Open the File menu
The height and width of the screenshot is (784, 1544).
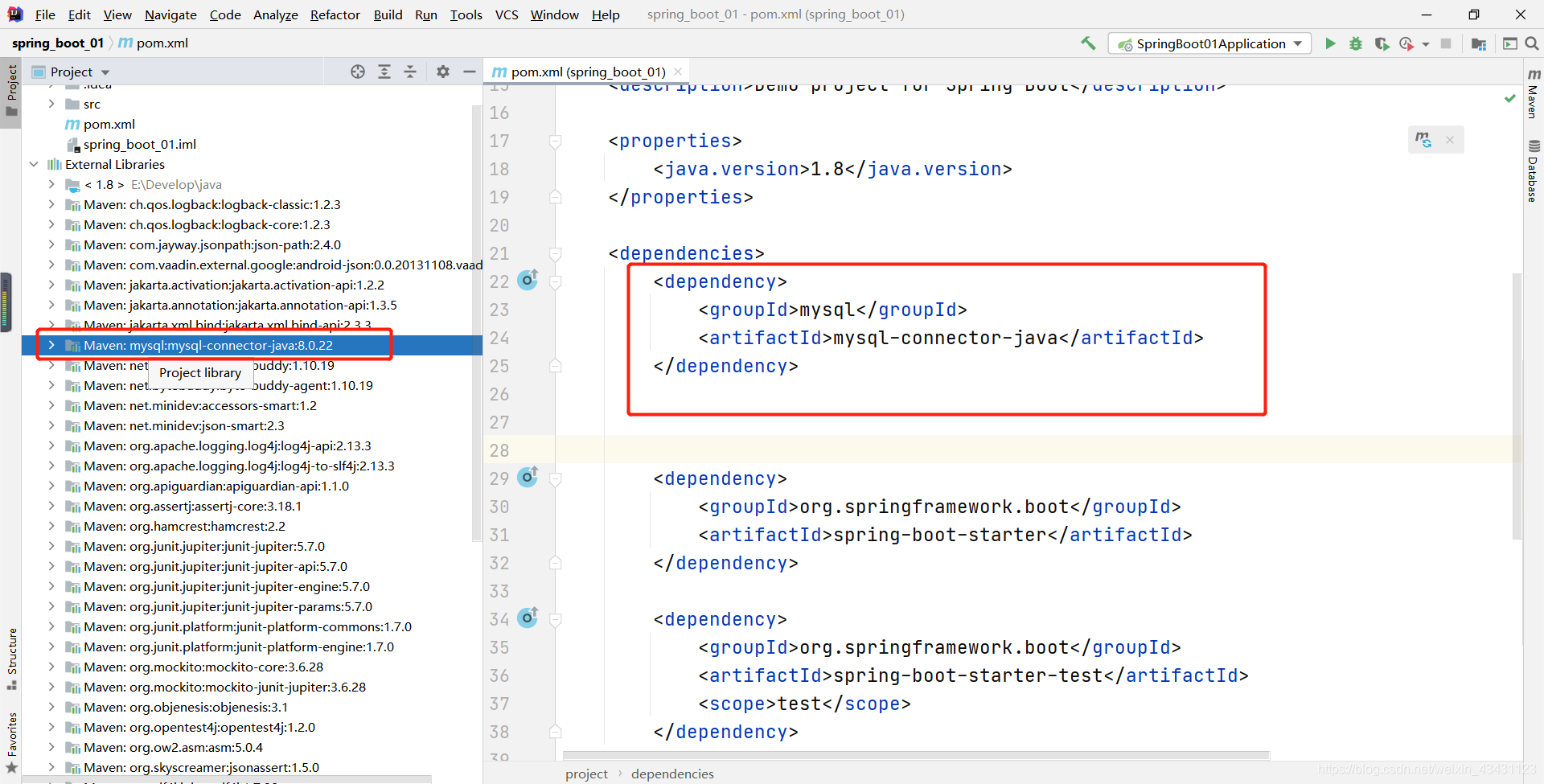(45, 14)
